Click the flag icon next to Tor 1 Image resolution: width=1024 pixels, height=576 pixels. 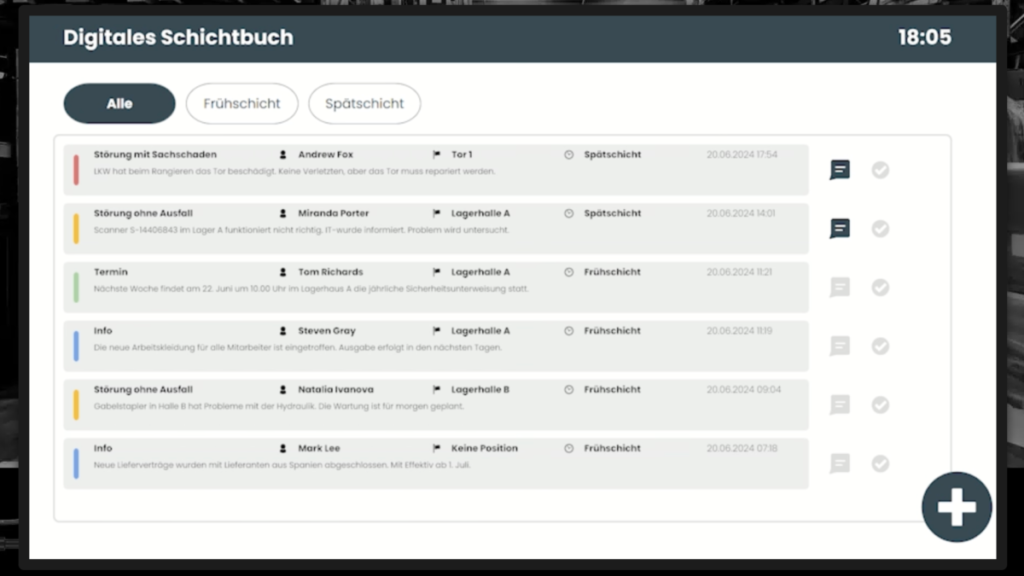pyautogui.click(x=437, y=154)
